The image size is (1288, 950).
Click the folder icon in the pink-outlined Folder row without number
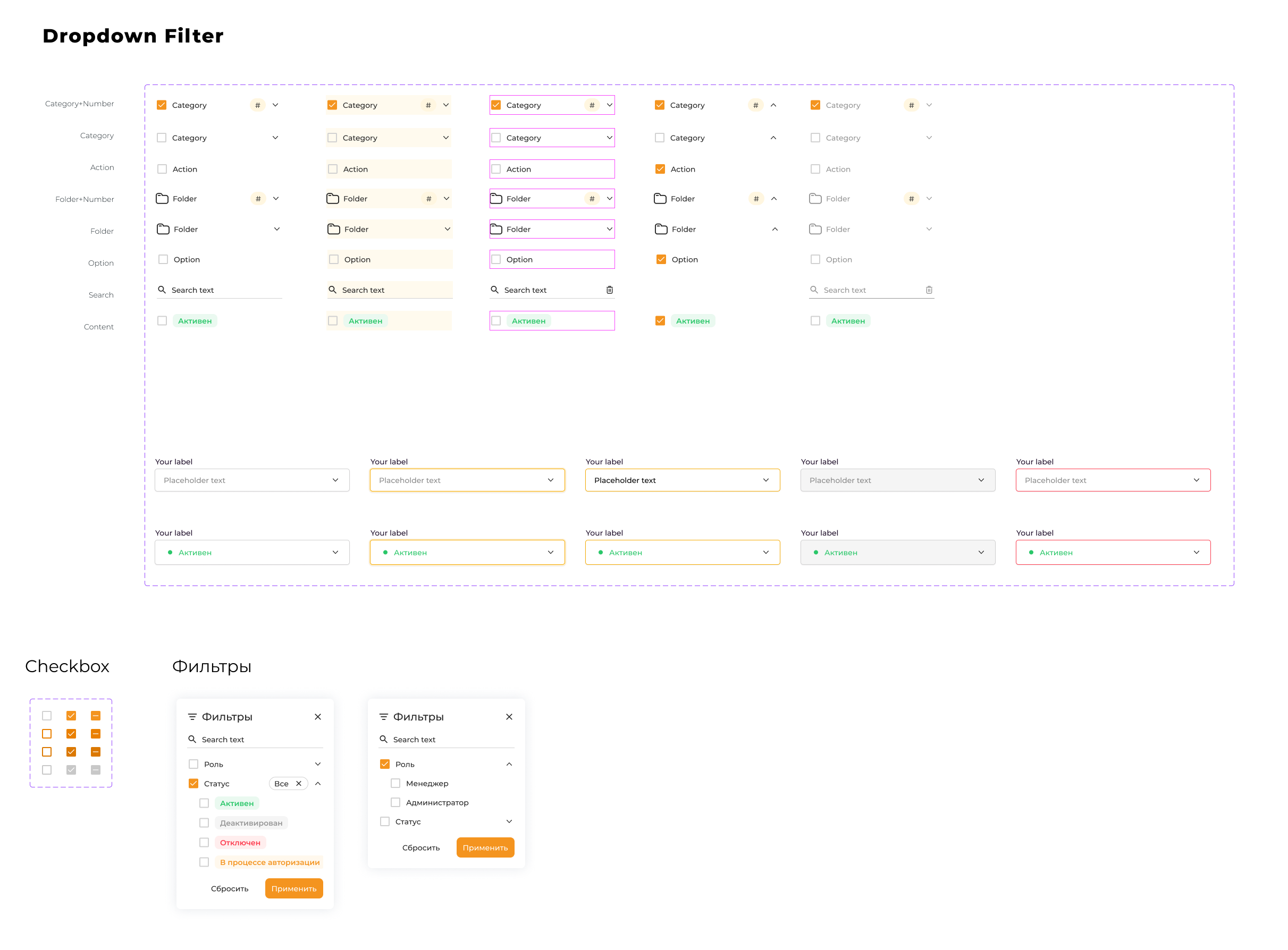pos(496,229)
